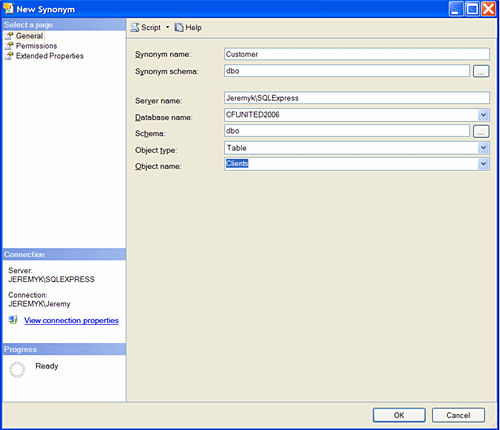Select the Extended Properties page icon

point(9,56)
